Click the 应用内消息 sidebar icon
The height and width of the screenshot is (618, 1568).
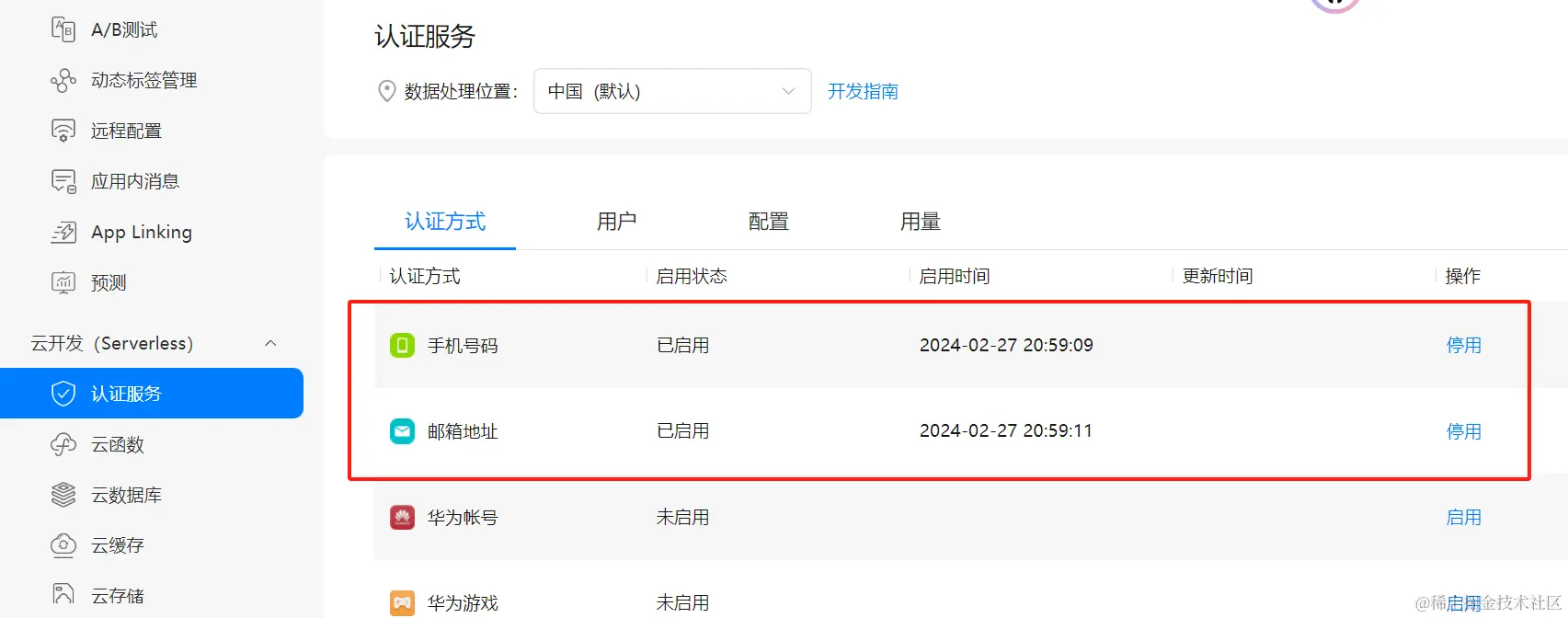coord(63,181)
